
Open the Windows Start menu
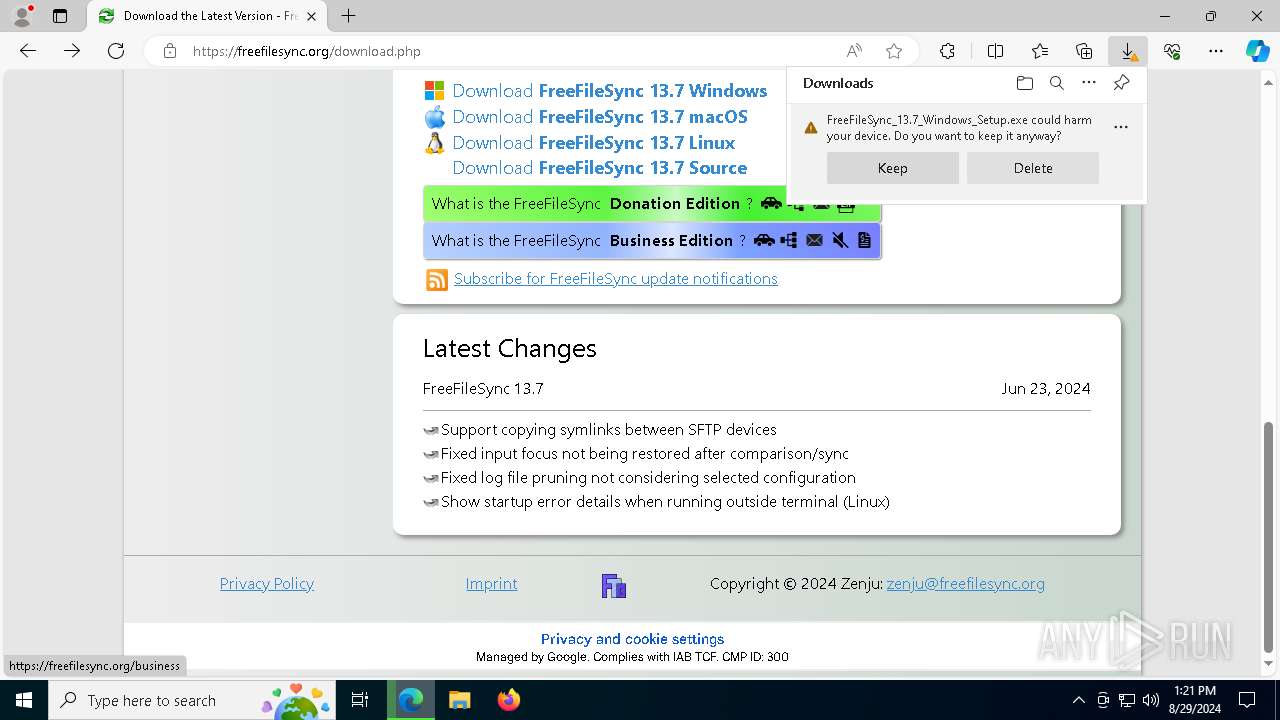coord(24,700)
